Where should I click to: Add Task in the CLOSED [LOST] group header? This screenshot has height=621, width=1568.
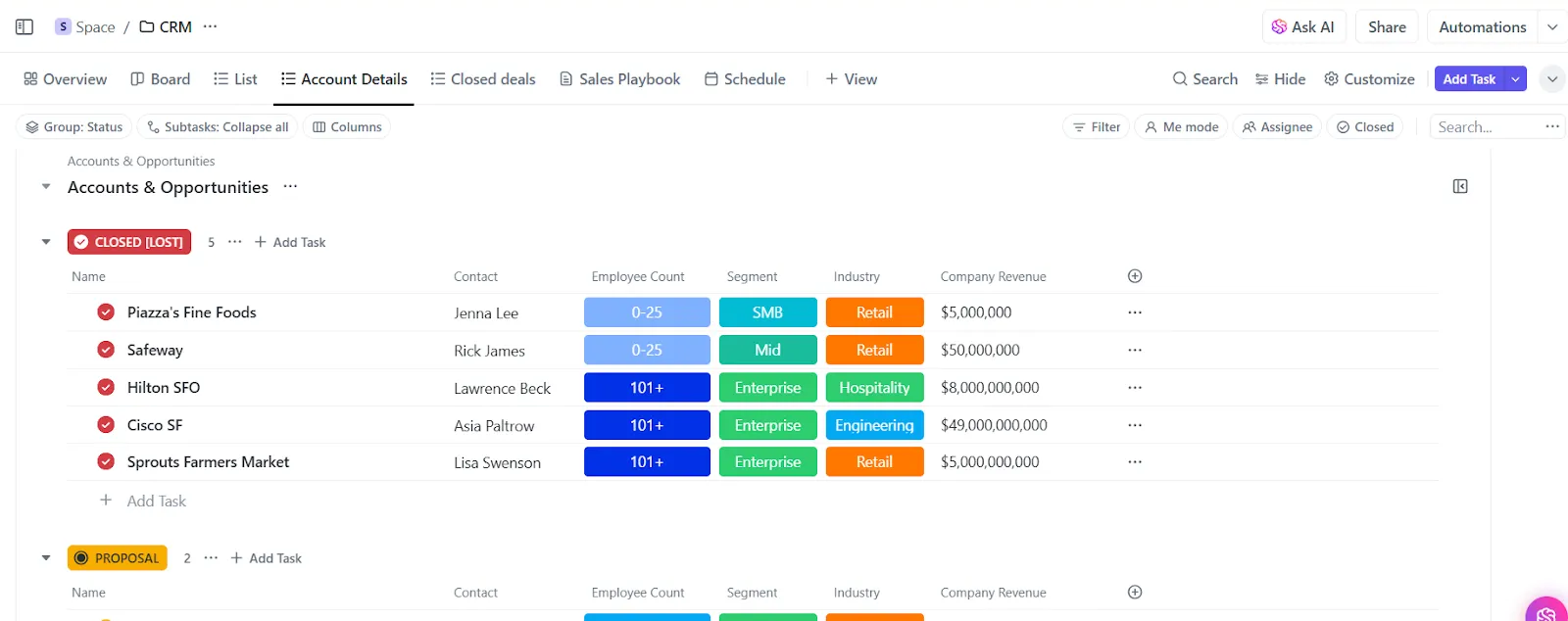tap(290, 242)
